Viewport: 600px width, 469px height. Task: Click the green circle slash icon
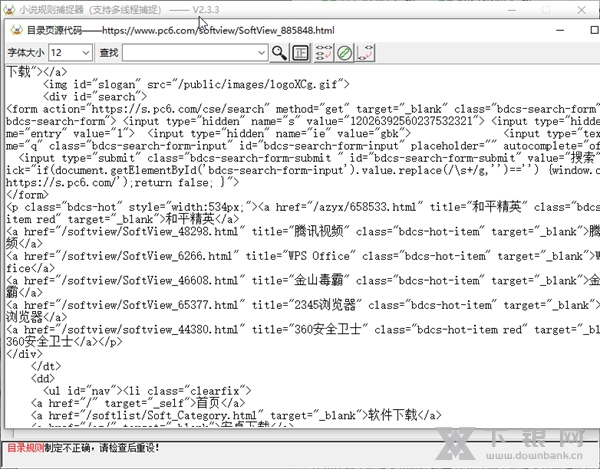tap(345, 52)
